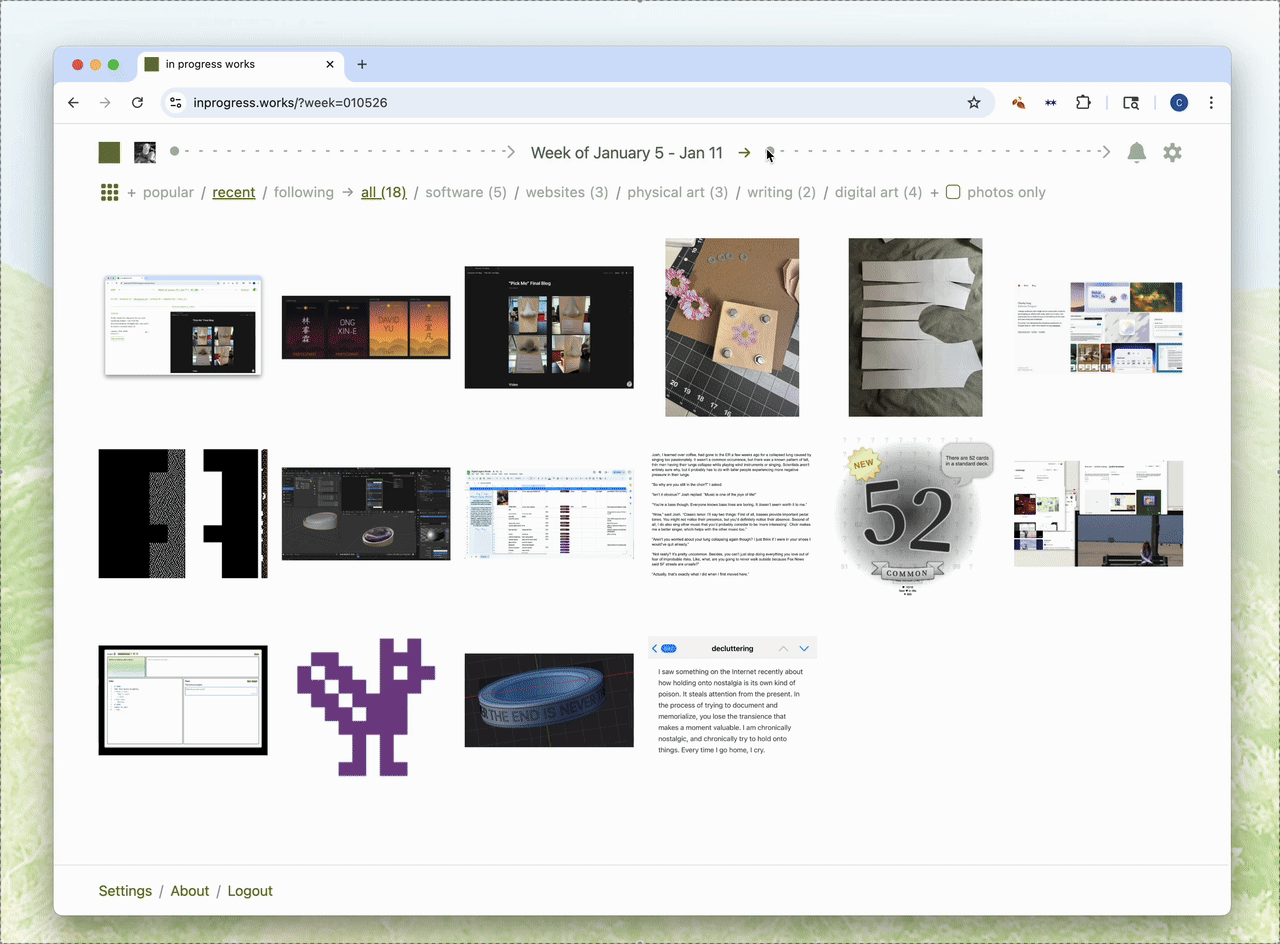Open THE END IS NEVER ring thumbnail

coord(549,700)
